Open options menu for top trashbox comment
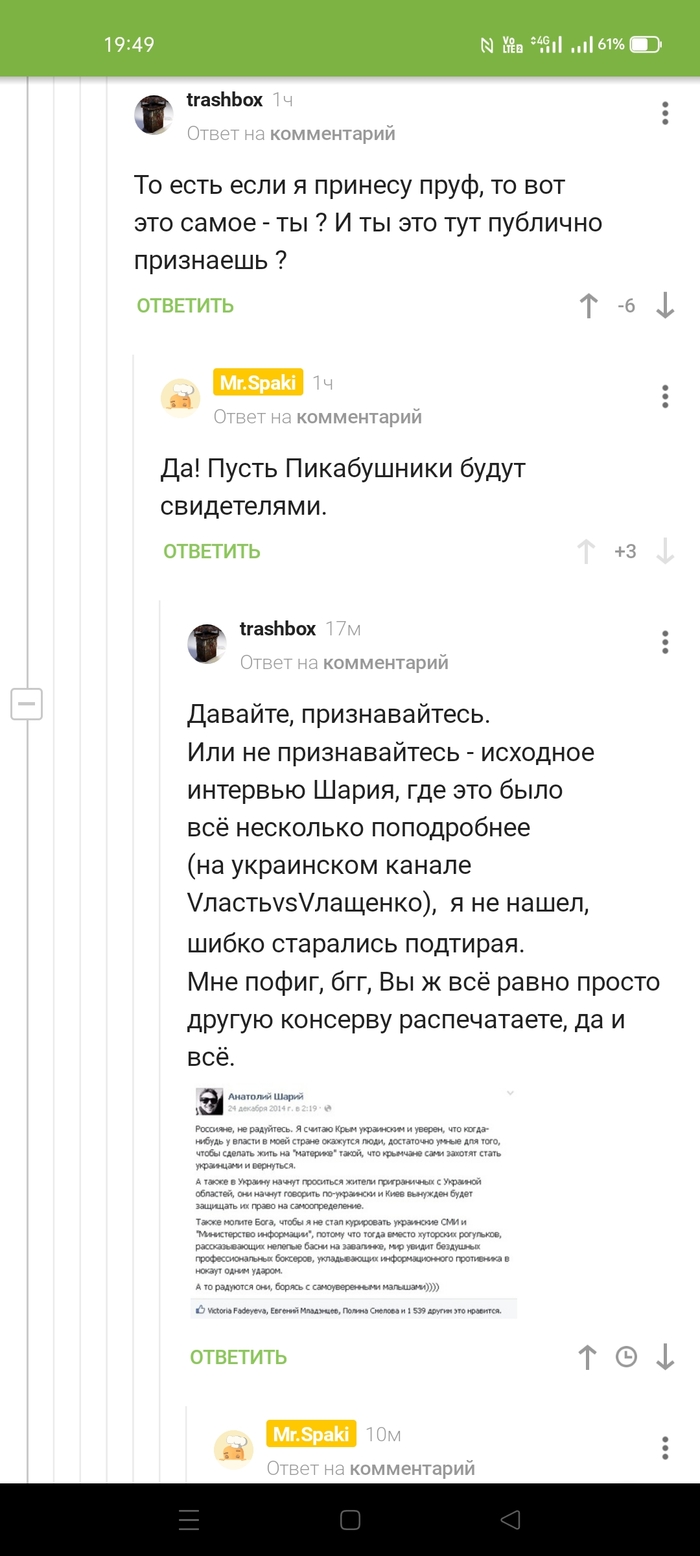Image resolution: width=700 pixels, height=1556 pixels. [x=665, y=113]
